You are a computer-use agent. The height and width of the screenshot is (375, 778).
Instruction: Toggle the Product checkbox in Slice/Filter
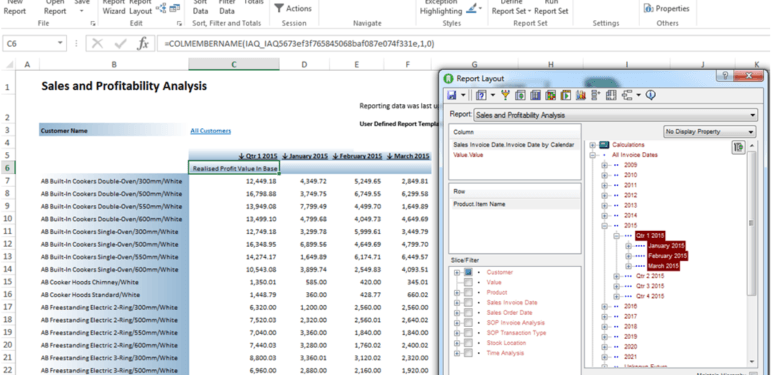pyautogui.click(x=468, y=293)
